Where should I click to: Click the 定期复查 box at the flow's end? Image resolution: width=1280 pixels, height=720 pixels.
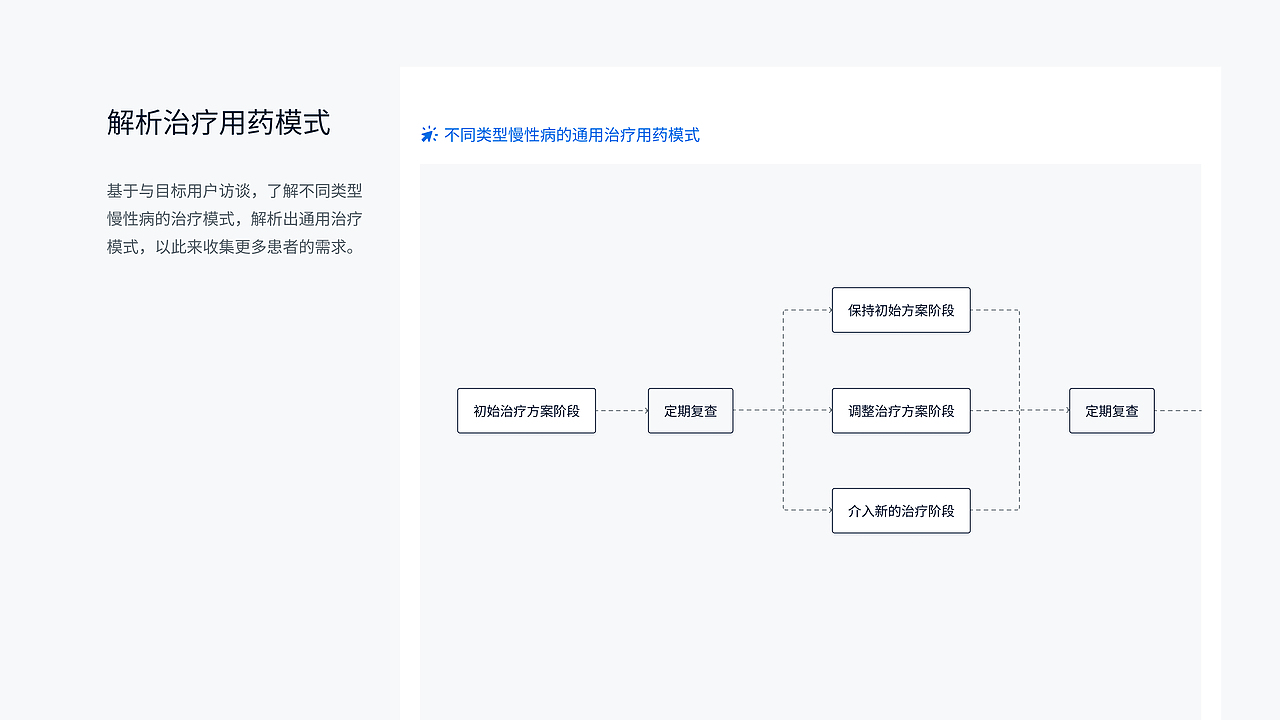click(1112, 411)
